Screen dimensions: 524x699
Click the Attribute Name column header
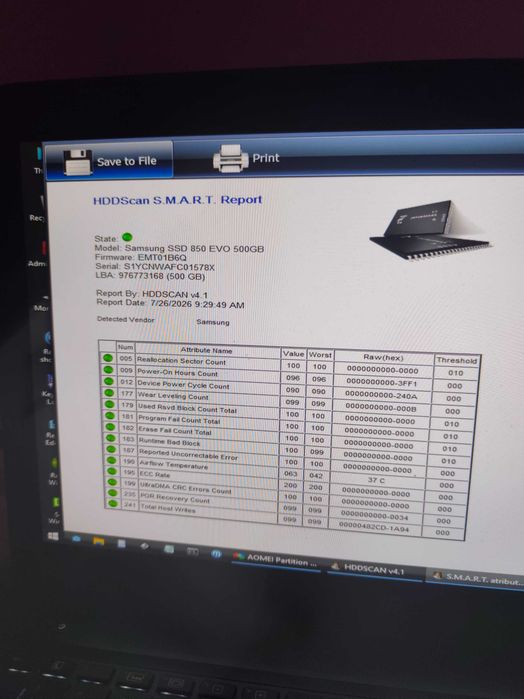tap(206, 350)
